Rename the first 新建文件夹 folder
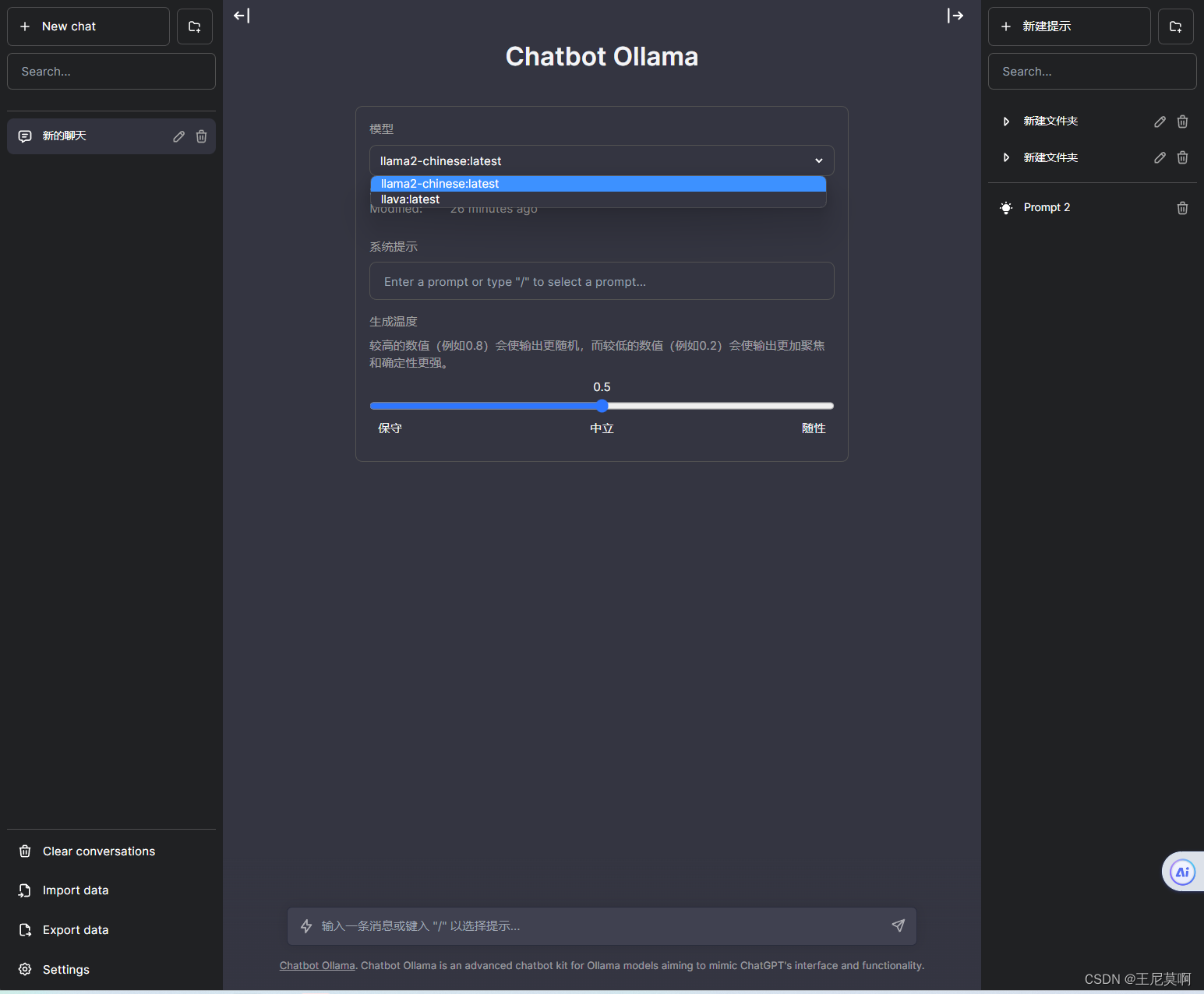This screenshot has width=1204, height=994. [1160, 122]
